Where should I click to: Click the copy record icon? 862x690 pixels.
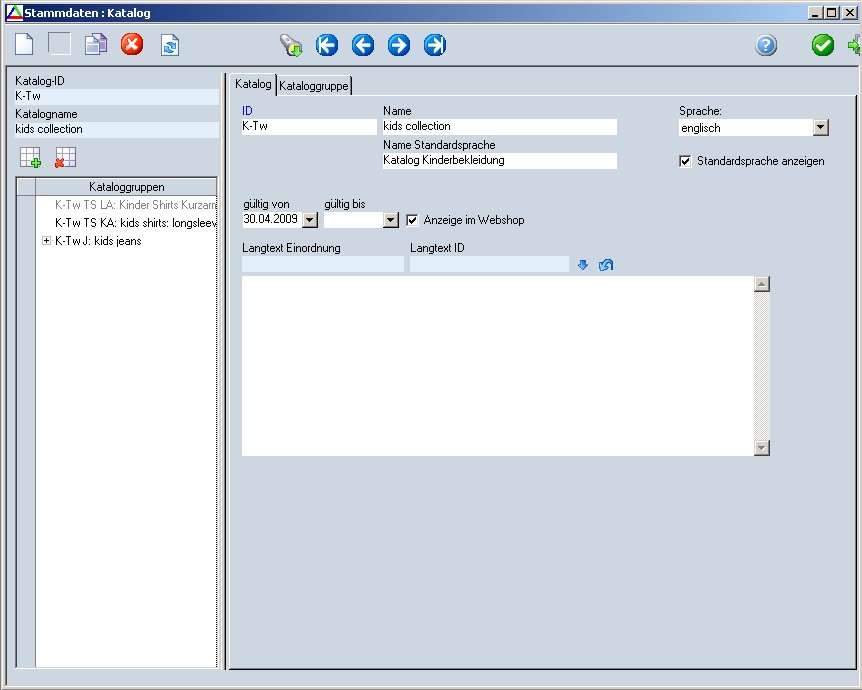pos(96,45)
